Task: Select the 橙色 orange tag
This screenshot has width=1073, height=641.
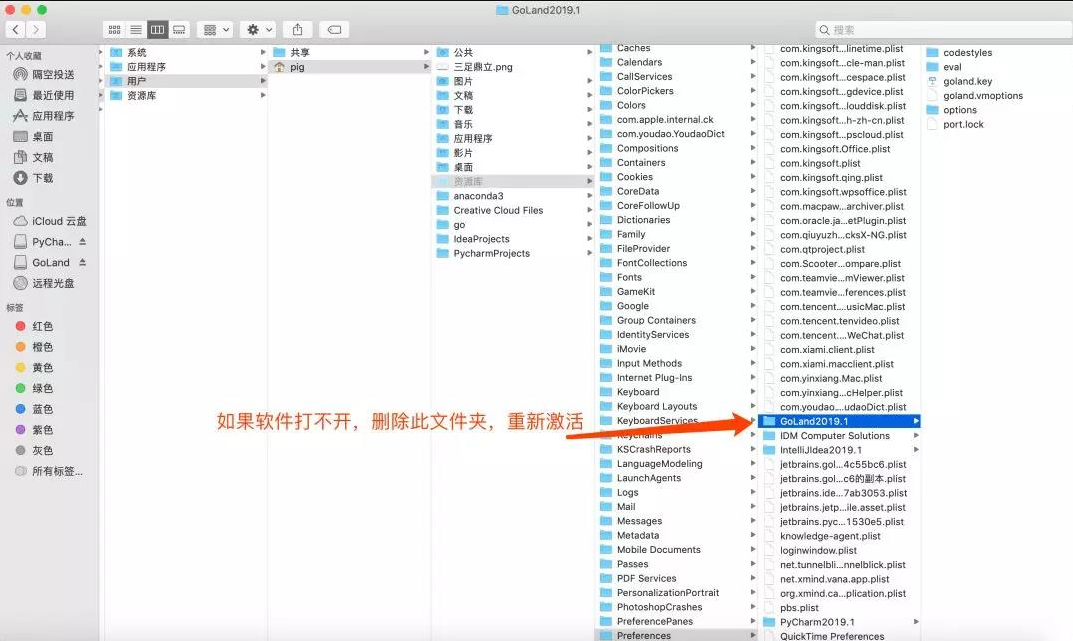Action: click(x=34, y=347)
